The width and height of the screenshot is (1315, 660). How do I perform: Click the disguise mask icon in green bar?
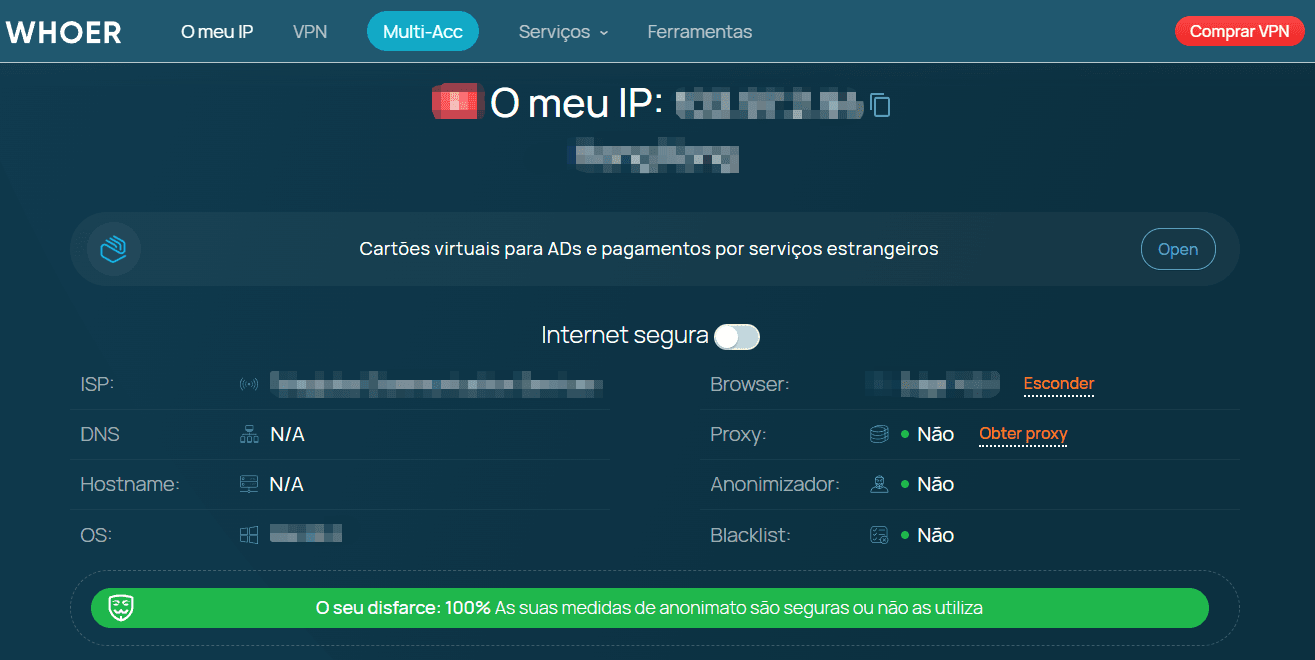tap(122, 607)
